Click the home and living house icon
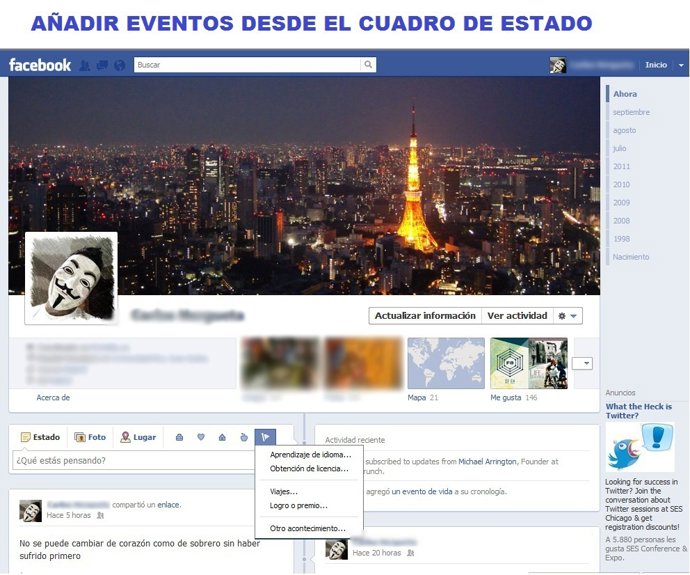This screenshot has width=690, height=575. 222,437
